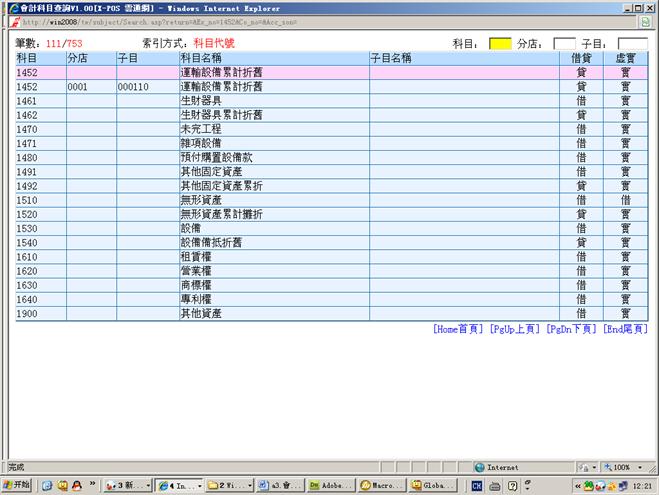659x495 pixels.
Task: Expand the quick launch overflow chevron
Action: point(95,485)
